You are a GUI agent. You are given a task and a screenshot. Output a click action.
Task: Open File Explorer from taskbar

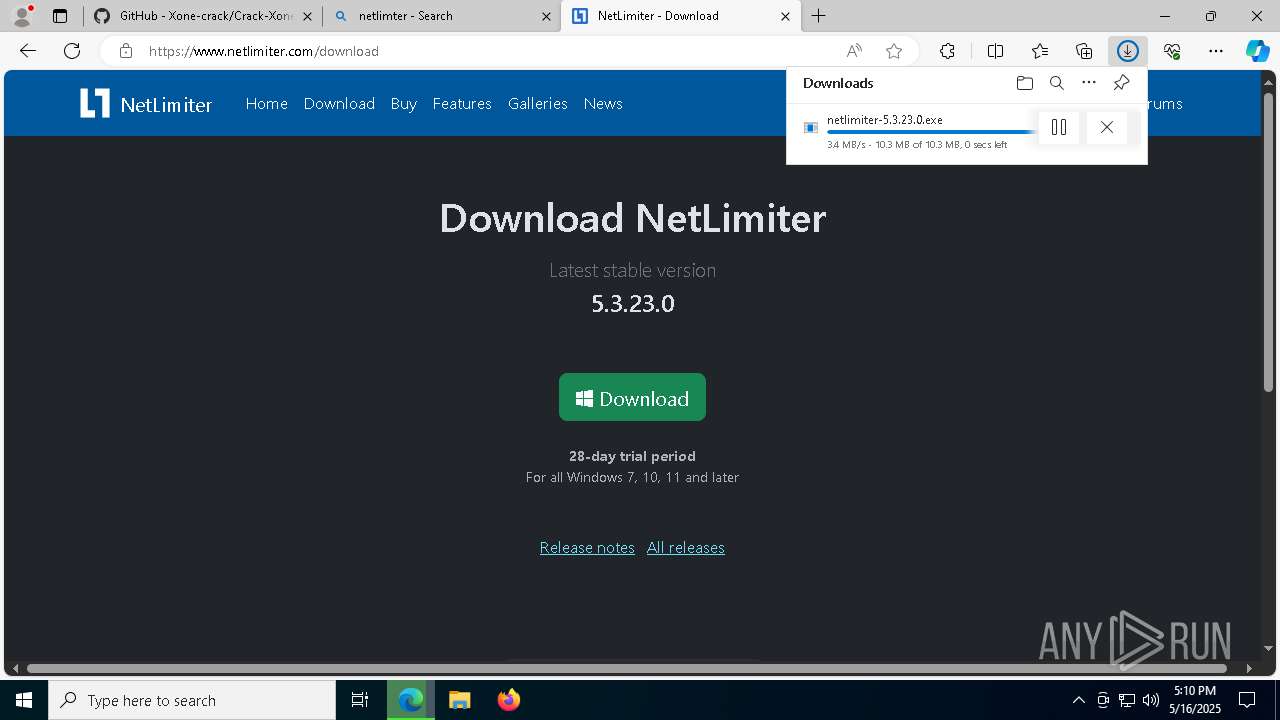pyautogui.click(x=459, y=700)
